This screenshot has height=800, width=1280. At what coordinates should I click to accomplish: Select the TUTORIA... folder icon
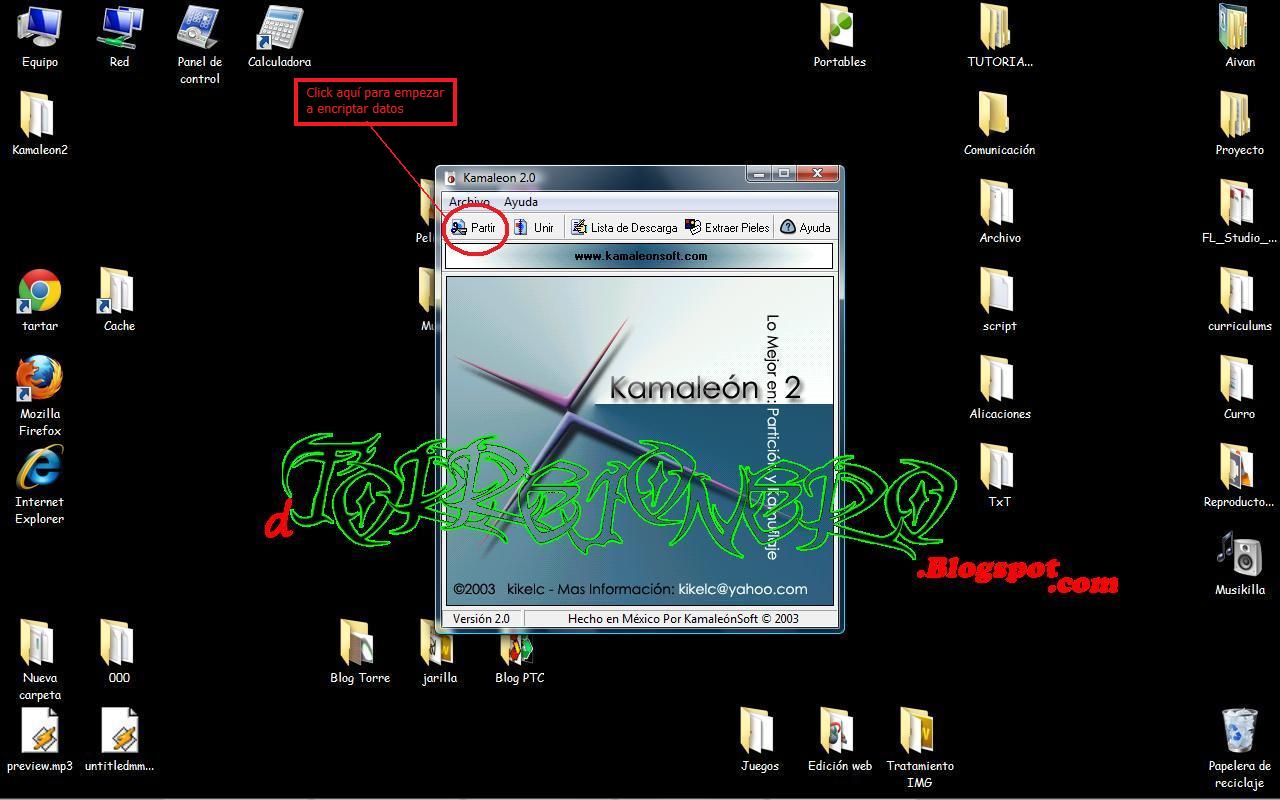(1000, 37)
